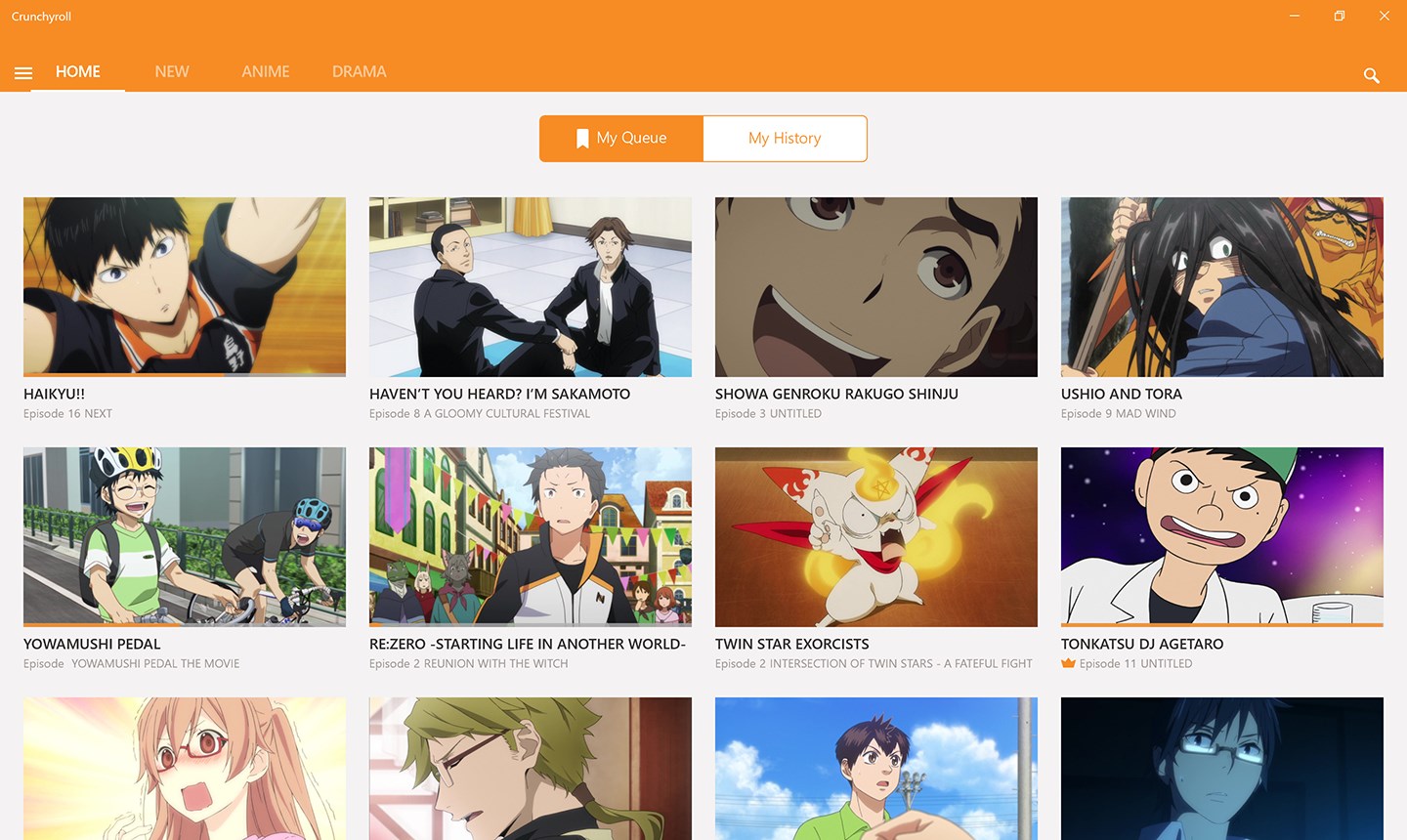Open the hamburger navigation menu
The width and height of the screenshot is (1407, 840).
(x=23, y=73)
